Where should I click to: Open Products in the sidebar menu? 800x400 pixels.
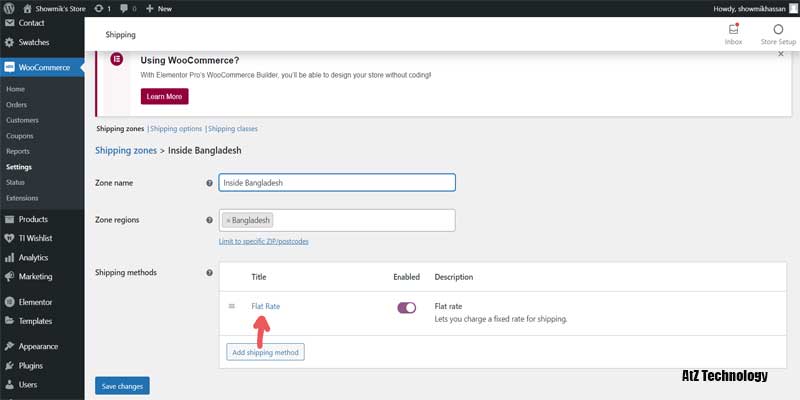(x=33, y=219)
